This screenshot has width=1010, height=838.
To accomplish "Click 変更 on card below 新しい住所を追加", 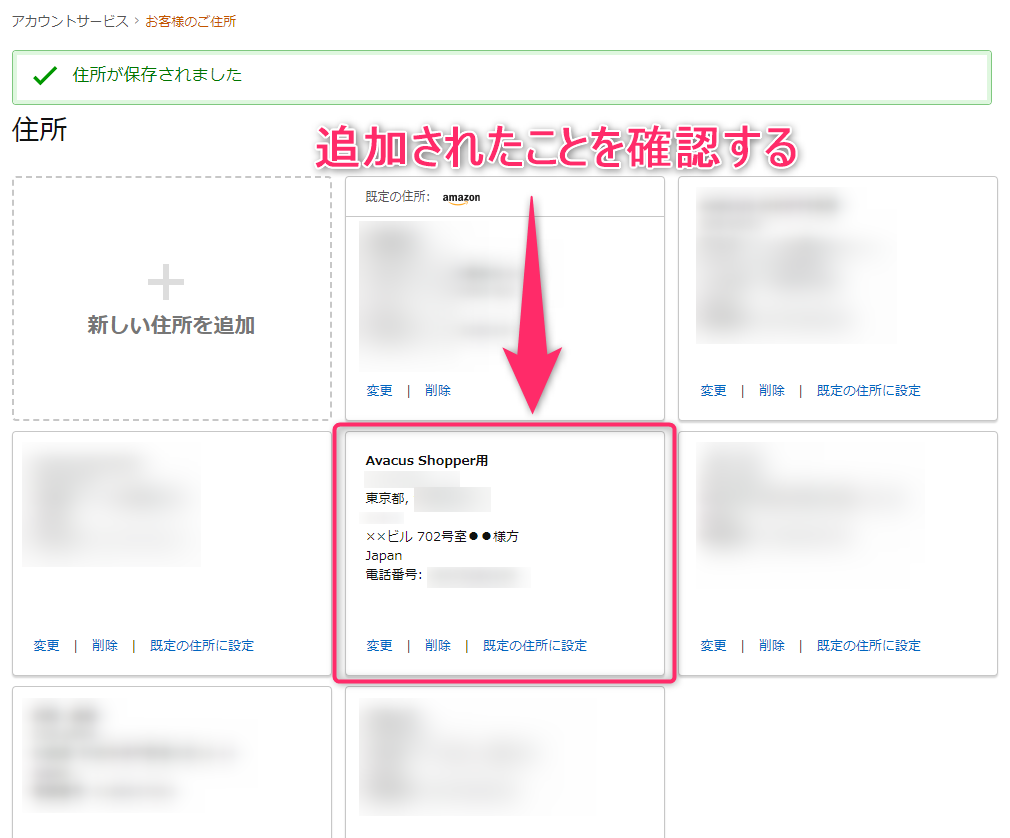I will pos(46,646).
